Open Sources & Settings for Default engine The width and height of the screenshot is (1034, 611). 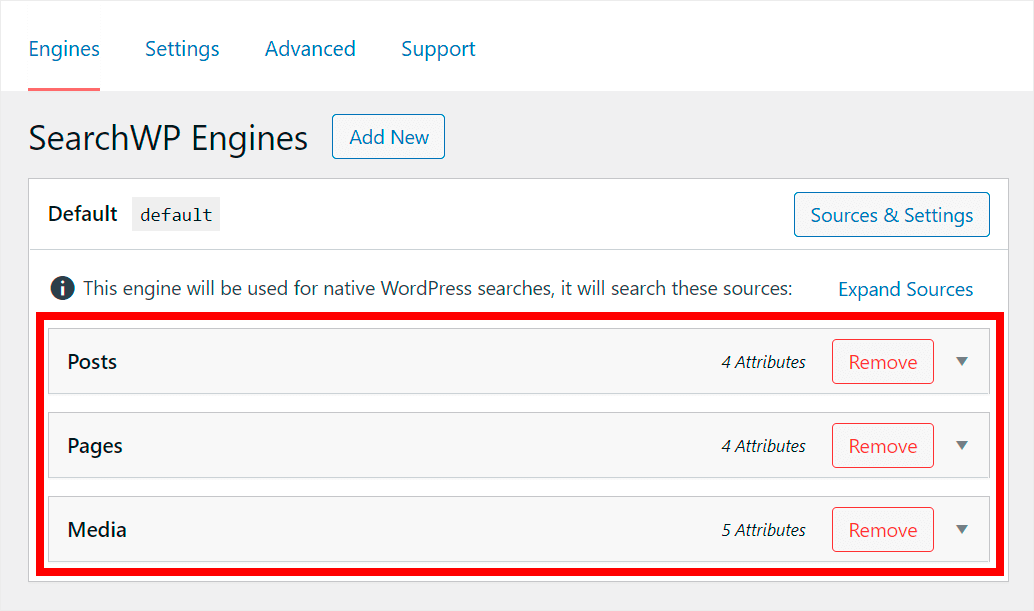(x=892, y=214)
